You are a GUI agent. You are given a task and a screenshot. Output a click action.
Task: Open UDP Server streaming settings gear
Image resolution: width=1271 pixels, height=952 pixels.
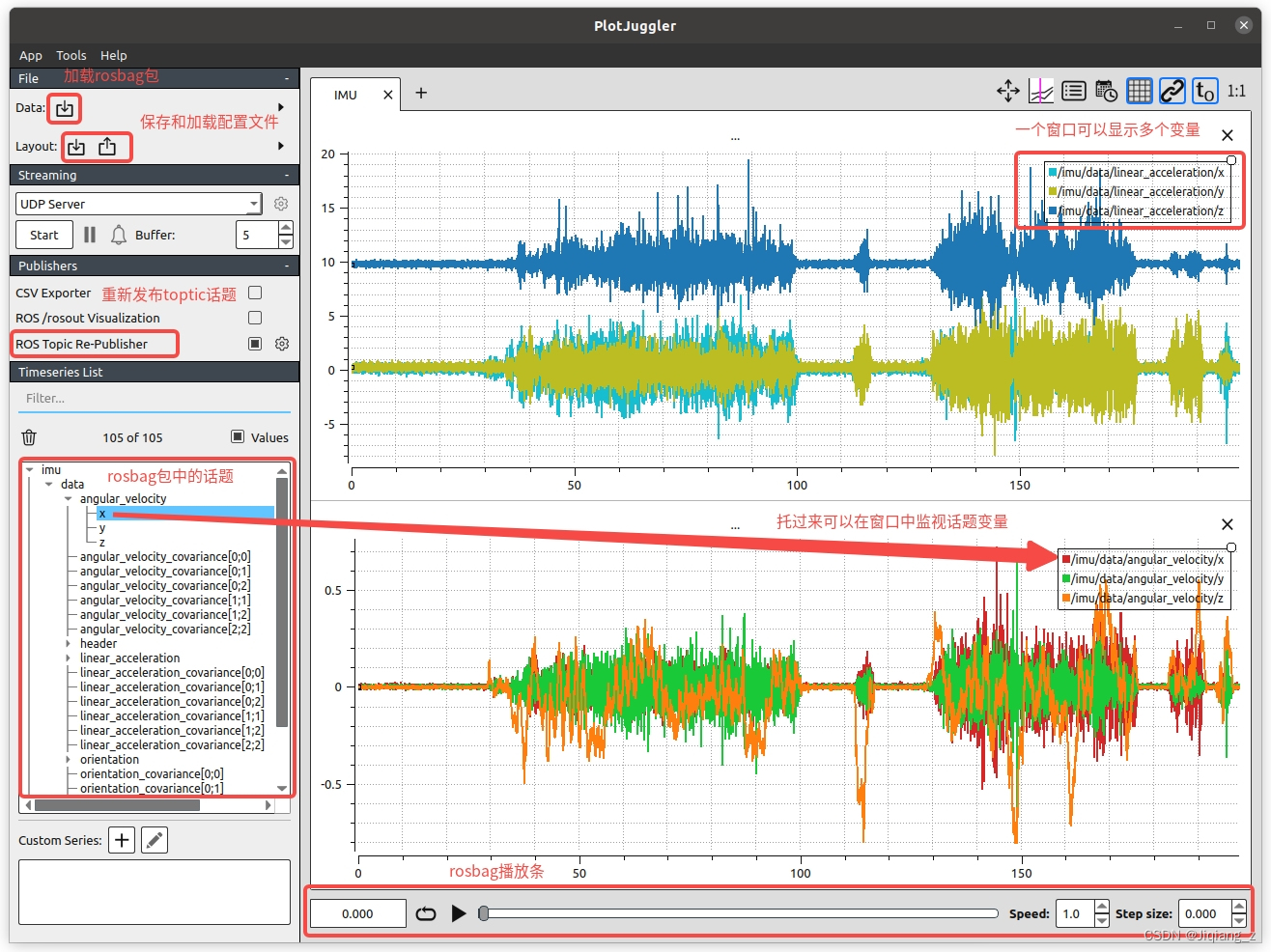pyautogui.click(x=281, y=204)
